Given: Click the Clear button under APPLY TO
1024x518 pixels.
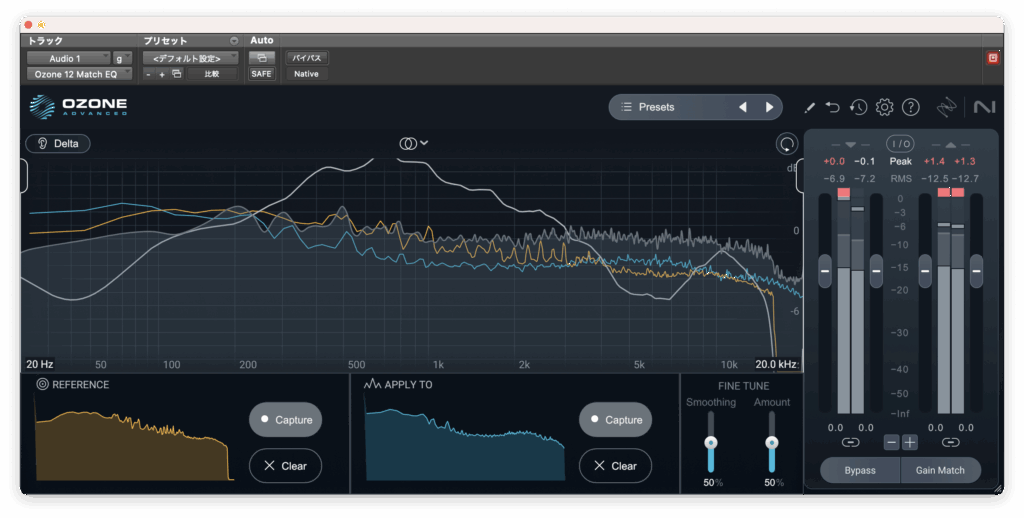Looking at the screenshot, I should point(615,466).
